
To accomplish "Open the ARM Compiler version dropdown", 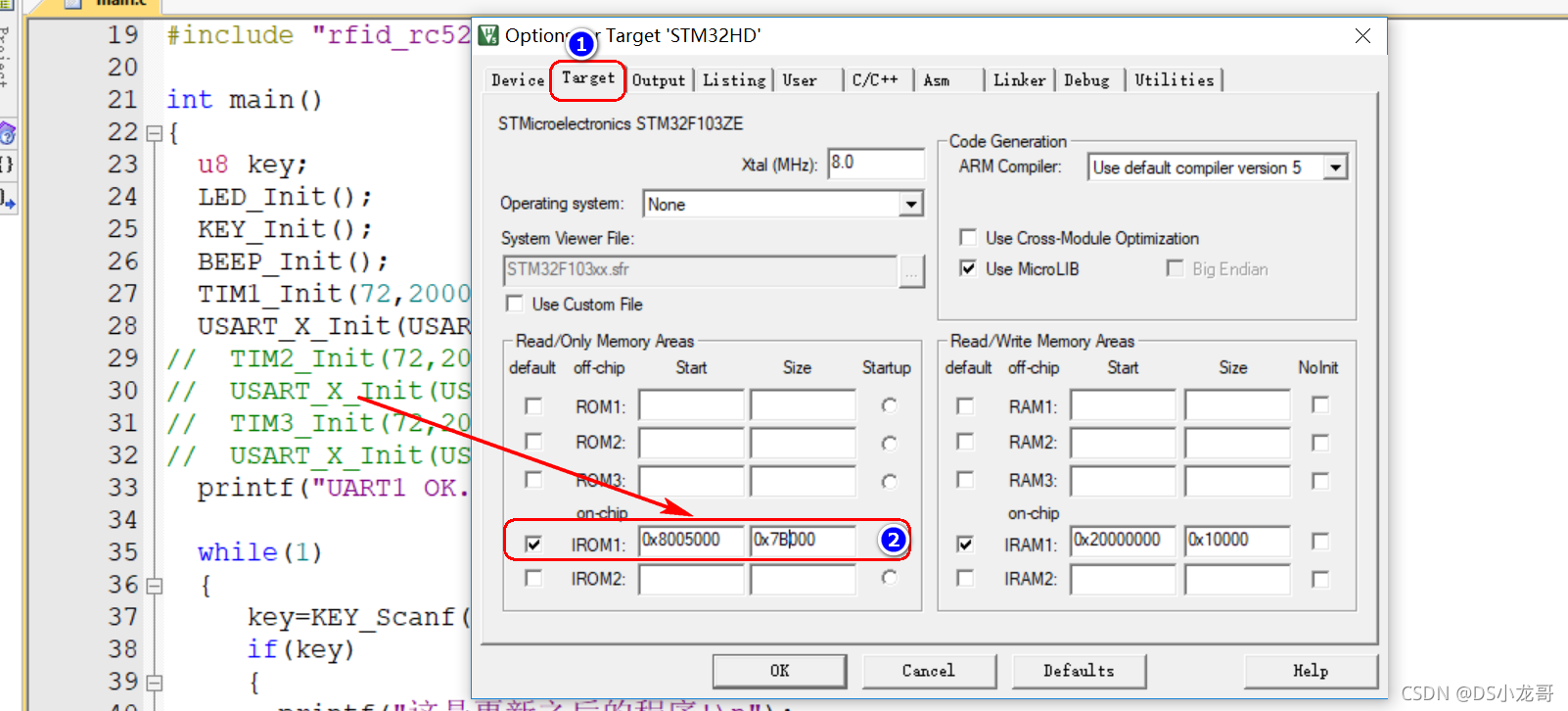I will (x=1335, y=167).
